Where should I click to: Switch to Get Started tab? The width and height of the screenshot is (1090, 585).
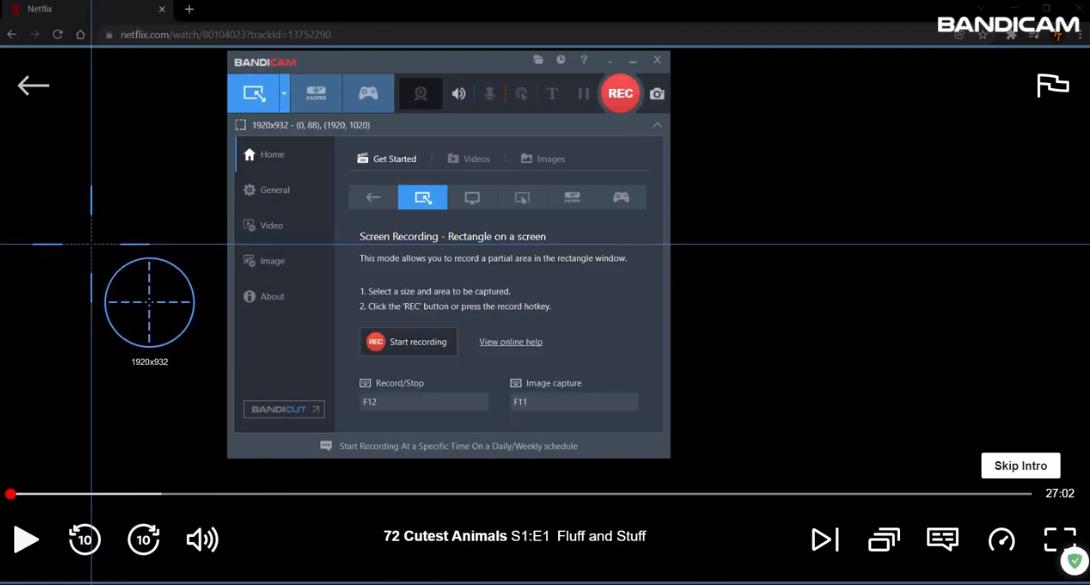pyautogui.click(x=387, y=158)
